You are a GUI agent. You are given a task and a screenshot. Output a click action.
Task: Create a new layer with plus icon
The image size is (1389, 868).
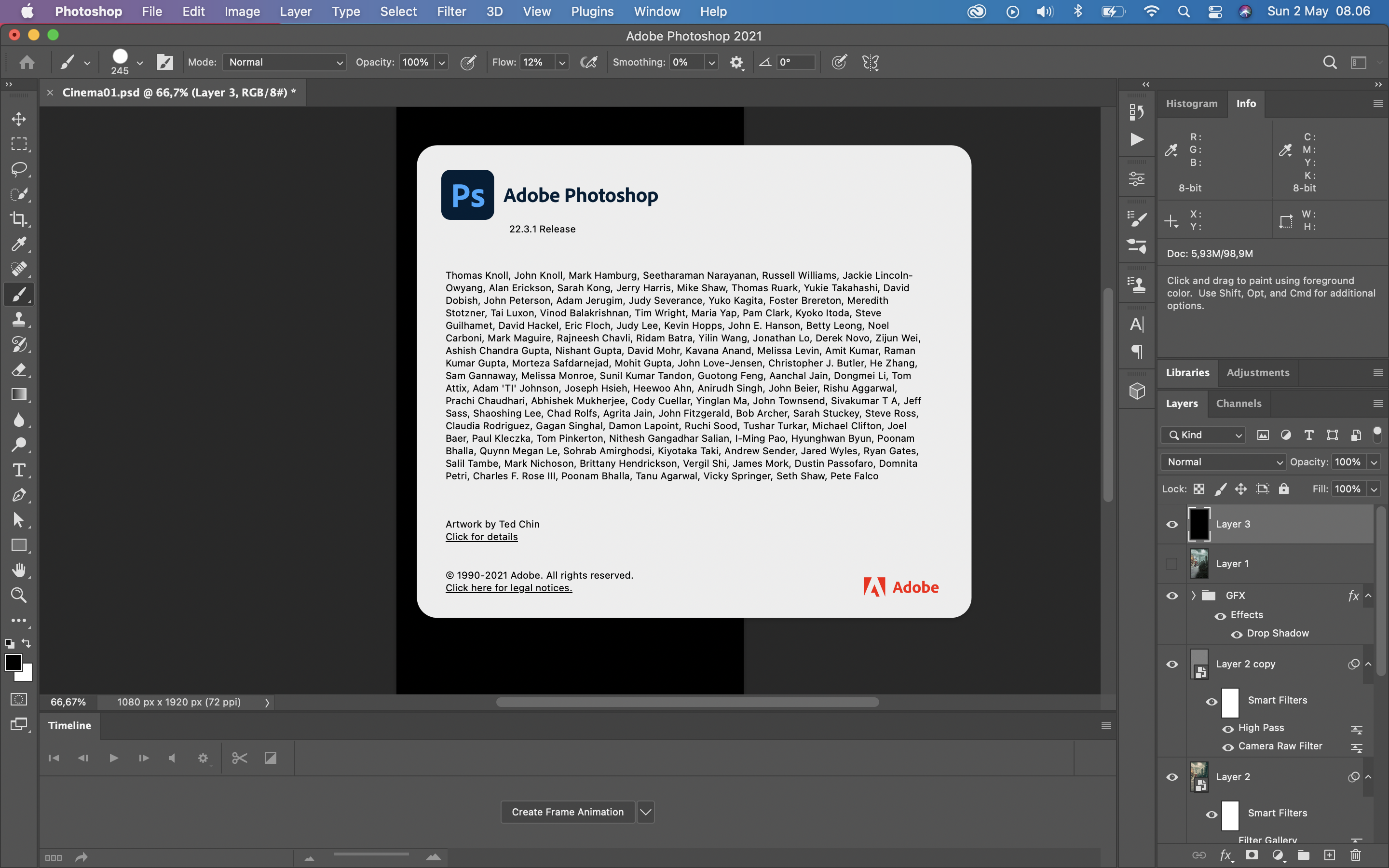1330,855
